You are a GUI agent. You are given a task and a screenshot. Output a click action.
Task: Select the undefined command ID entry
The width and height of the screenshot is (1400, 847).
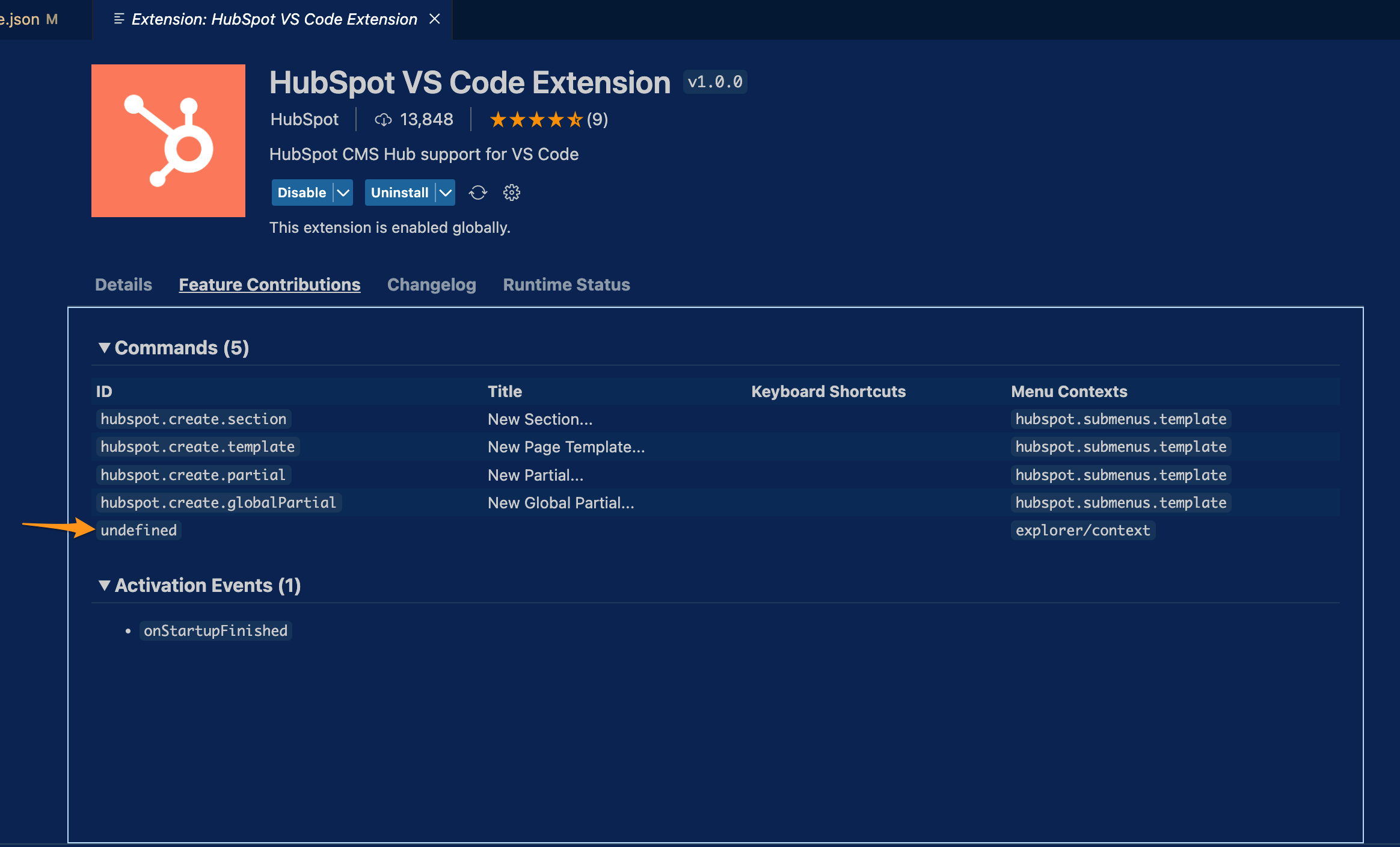point(138,530)
